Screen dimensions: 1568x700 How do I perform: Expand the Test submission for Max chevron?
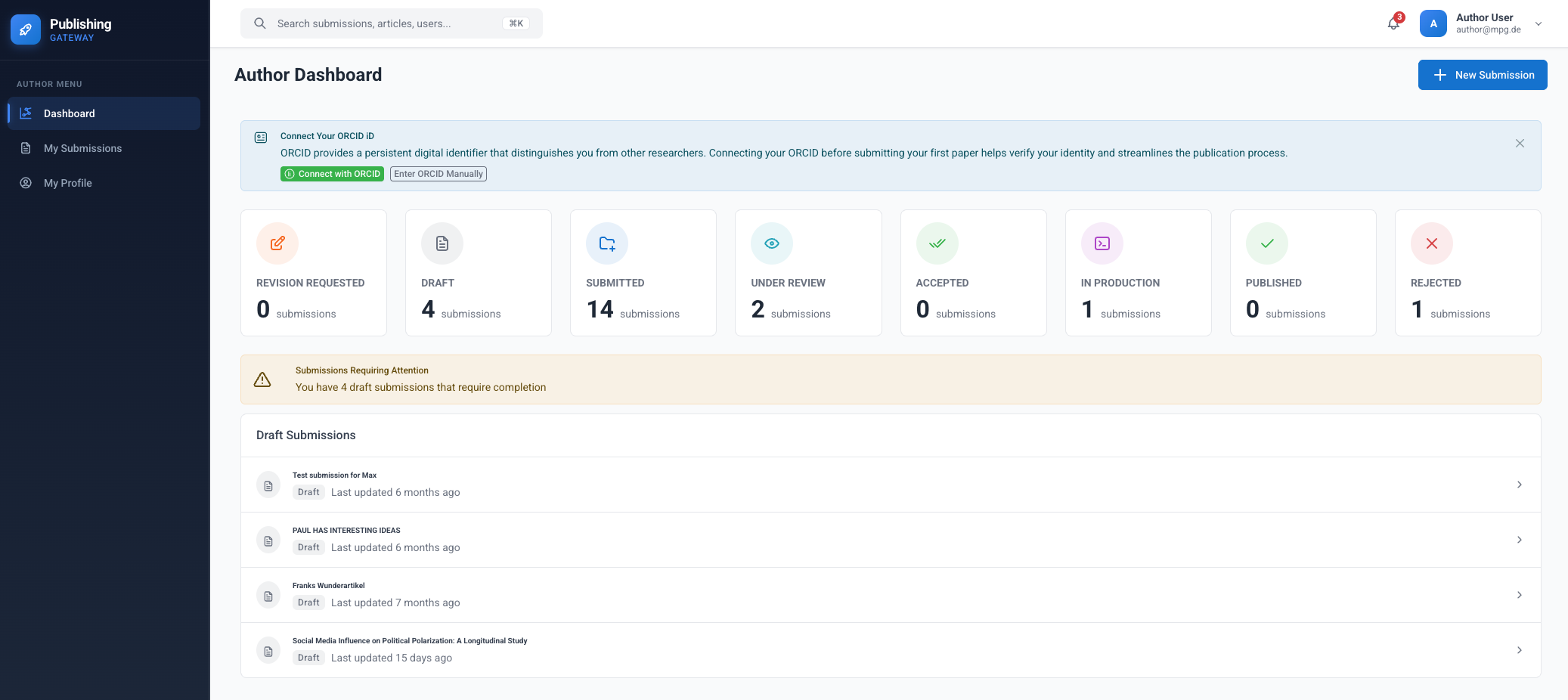[x=1519, y=485]
